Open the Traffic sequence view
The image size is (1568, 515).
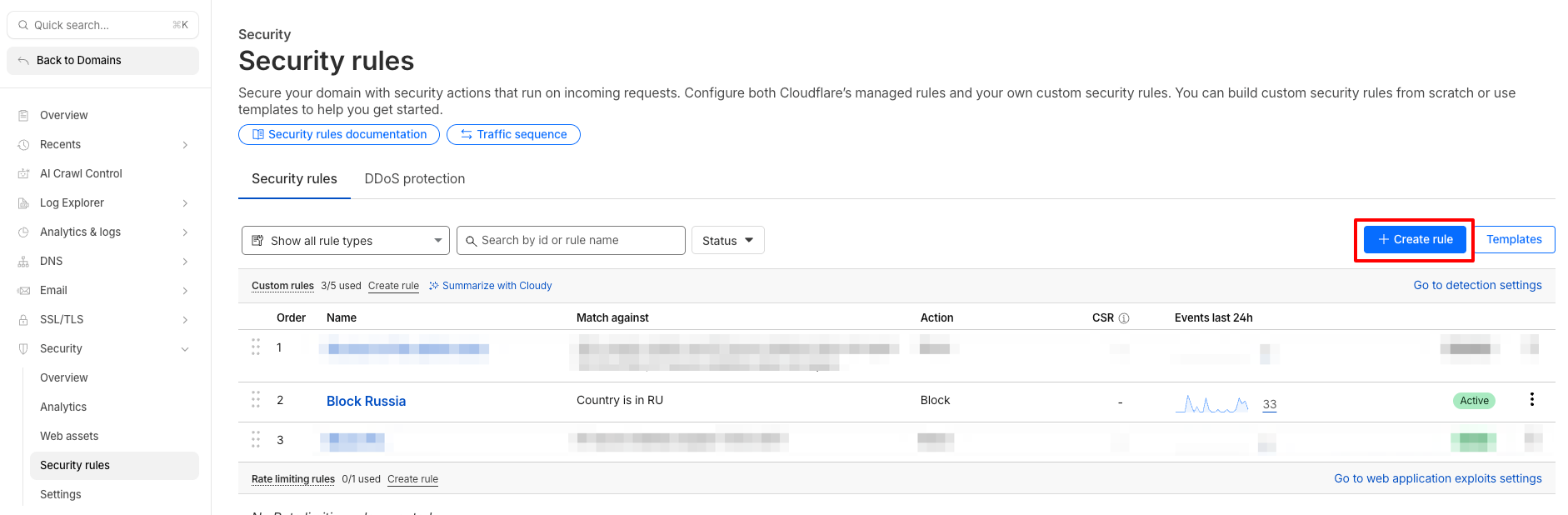coord(513,134)
